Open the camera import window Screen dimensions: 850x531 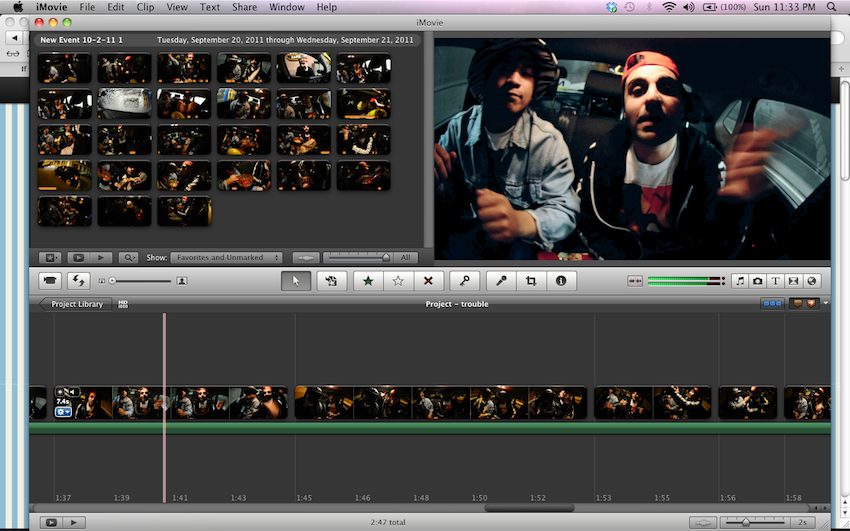tap(50, 281)
